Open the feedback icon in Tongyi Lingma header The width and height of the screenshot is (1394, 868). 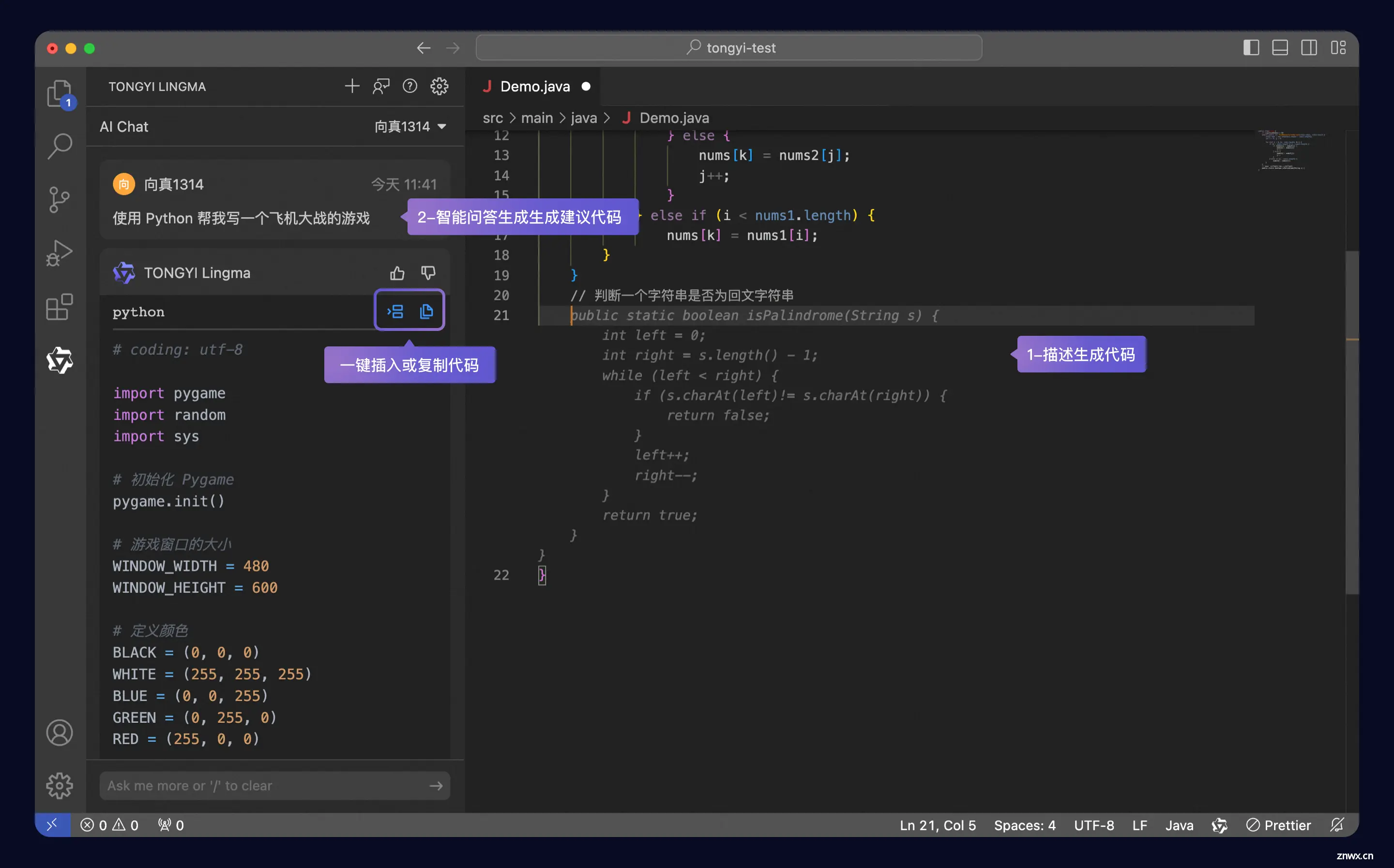click(x=381, y=86)
